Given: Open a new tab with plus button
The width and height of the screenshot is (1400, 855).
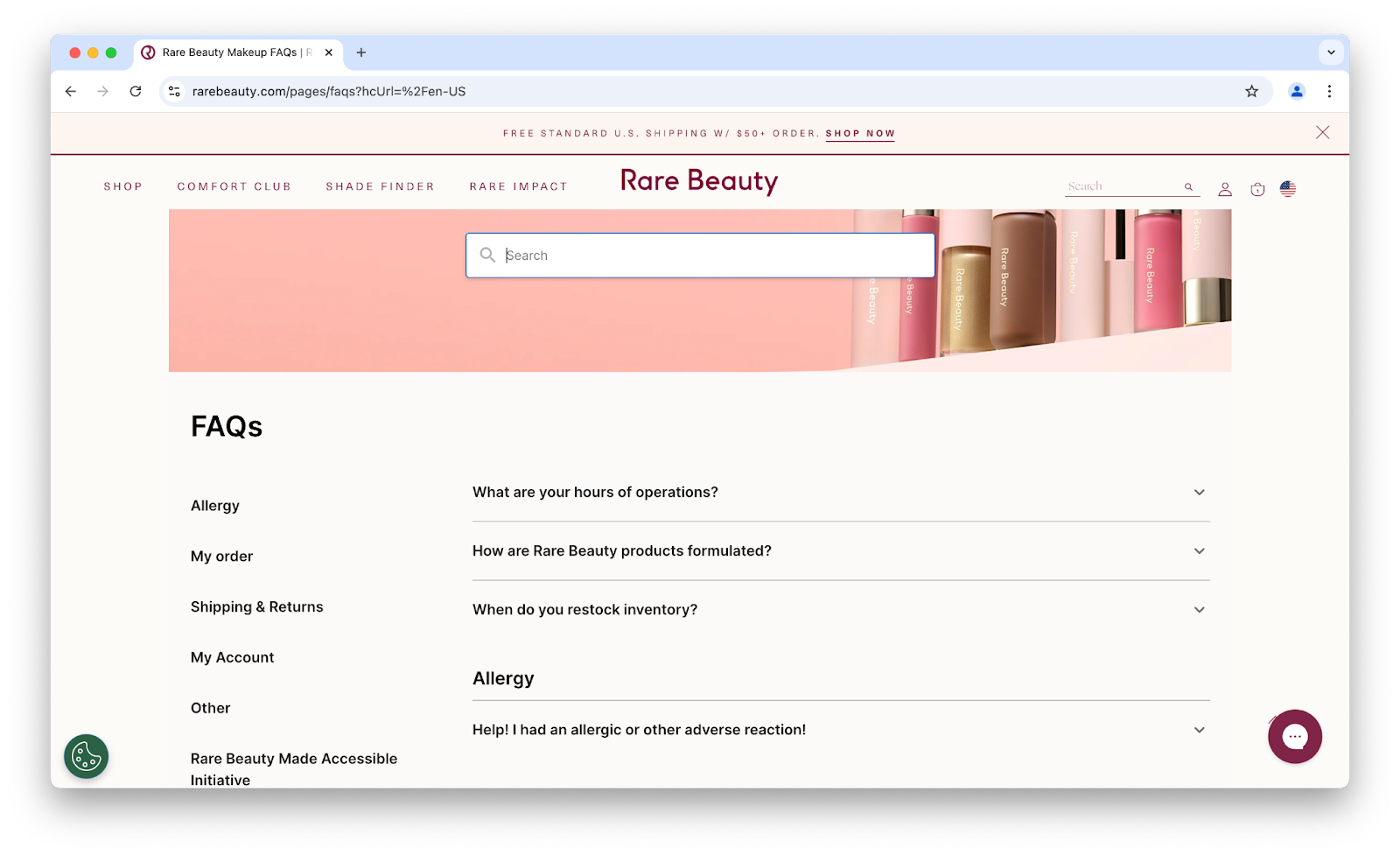Looking at the screenshot, I should point(361,53).
